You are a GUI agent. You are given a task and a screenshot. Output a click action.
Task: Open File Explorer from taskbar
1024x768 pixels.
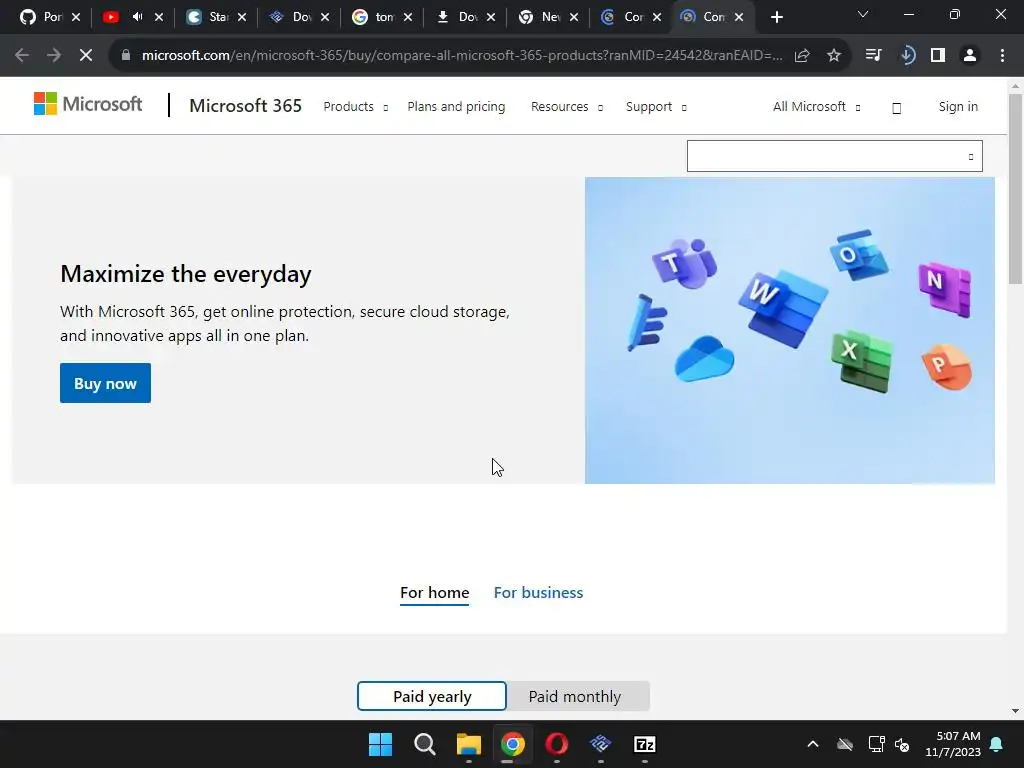point(468,744)
